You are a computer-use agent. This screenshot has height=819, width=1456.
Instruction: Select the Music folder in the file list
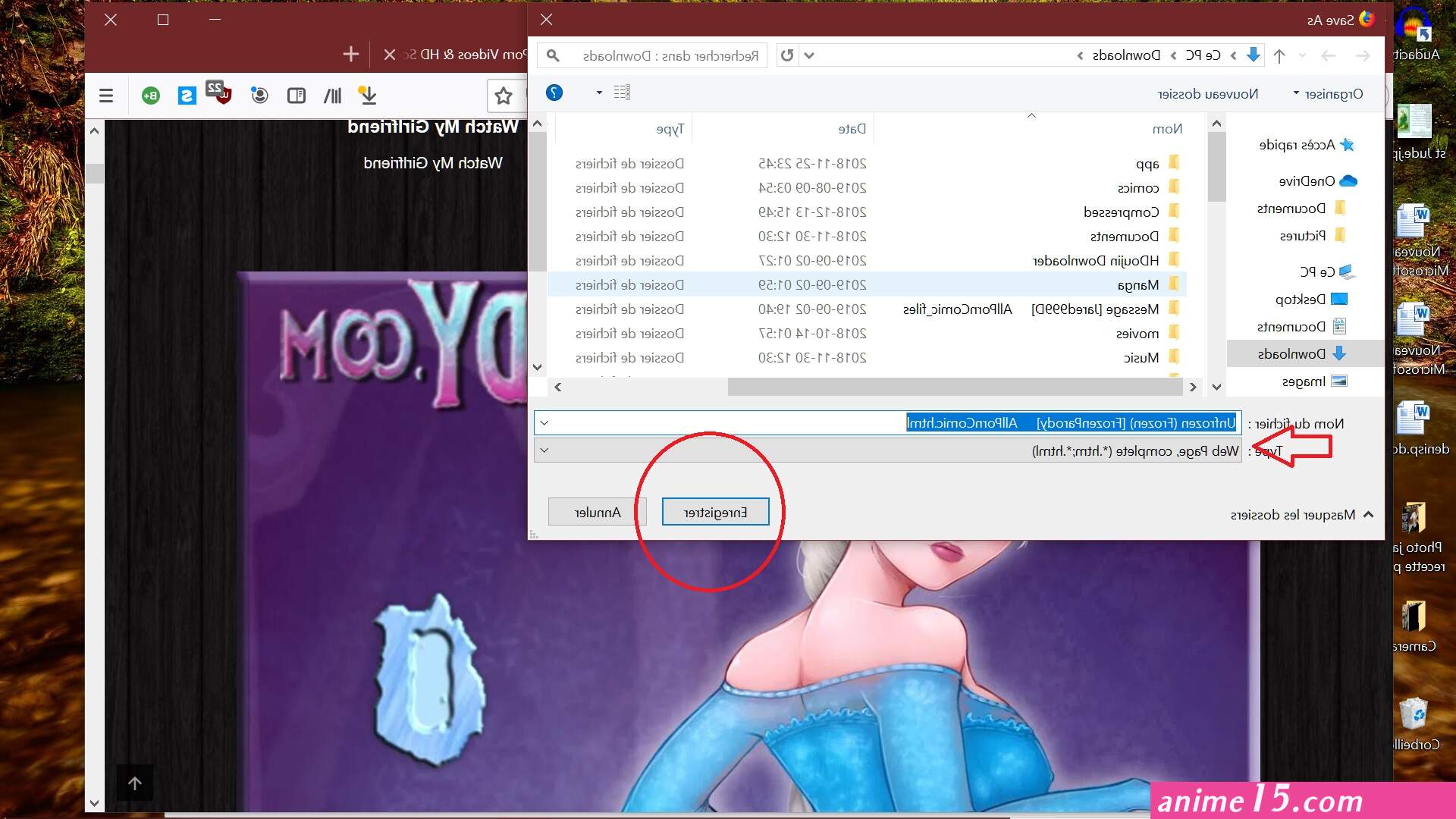coord(867,358)
